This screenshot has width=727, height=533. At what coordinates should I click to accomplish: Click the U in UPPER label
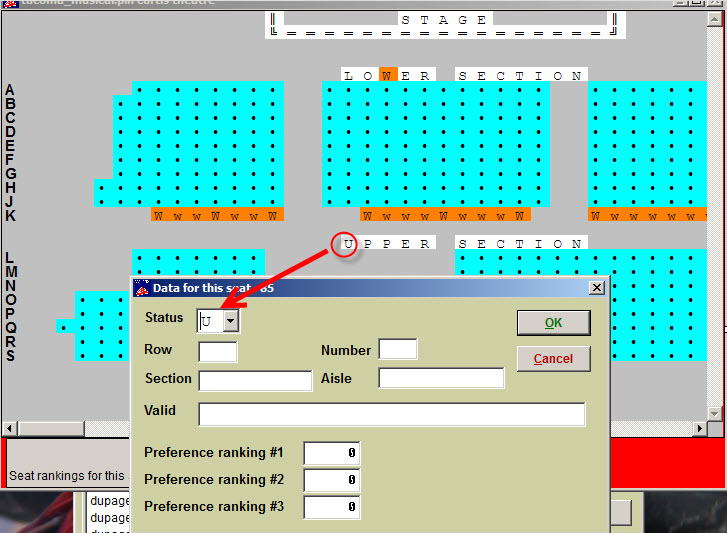click(348, 244)
